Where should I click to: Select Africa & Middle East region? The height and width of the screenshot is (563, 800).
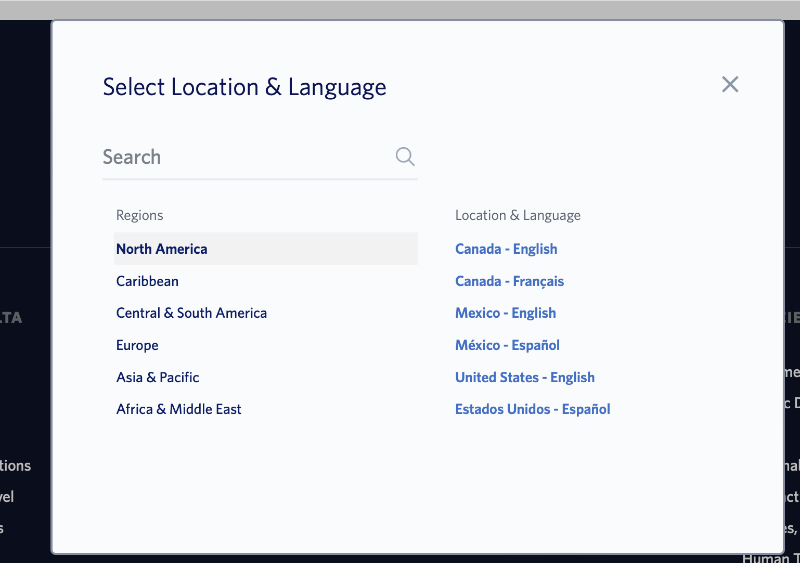click(x=179, y=409)
